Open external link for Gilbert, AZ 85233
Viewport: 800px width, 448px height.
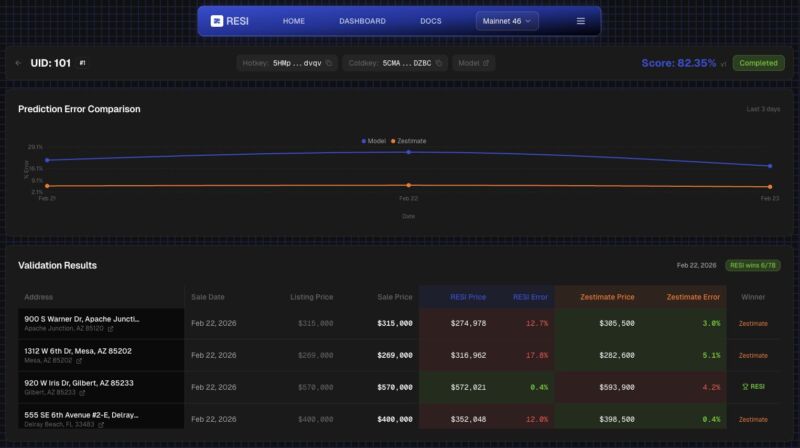(84, 392)
